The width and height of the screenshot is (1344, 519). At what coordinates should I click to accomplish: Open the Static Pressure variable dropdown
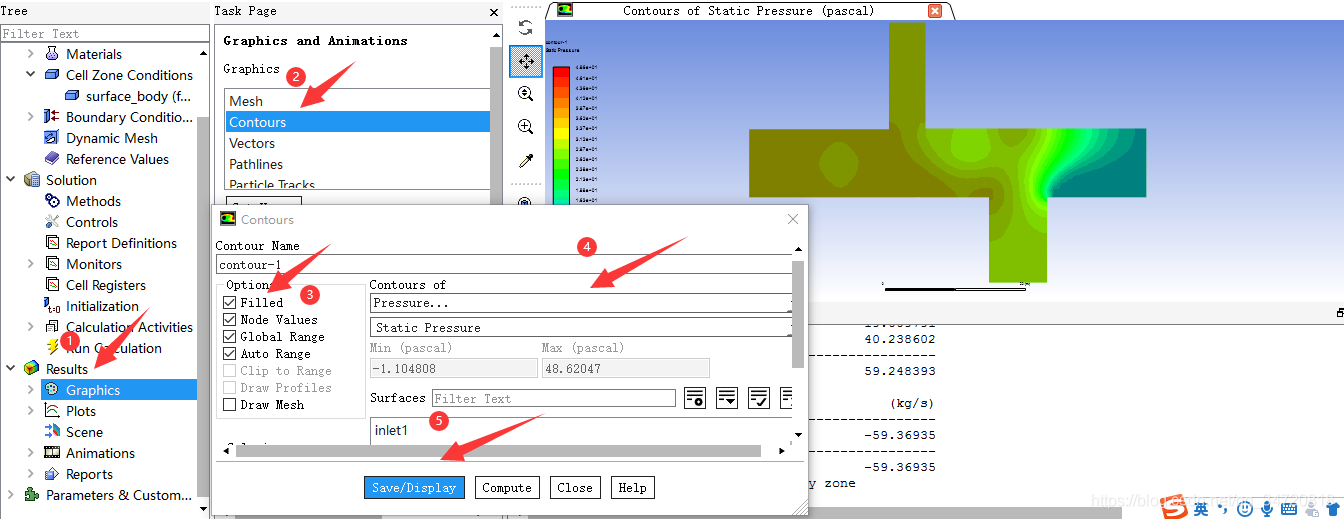point(582,327)
